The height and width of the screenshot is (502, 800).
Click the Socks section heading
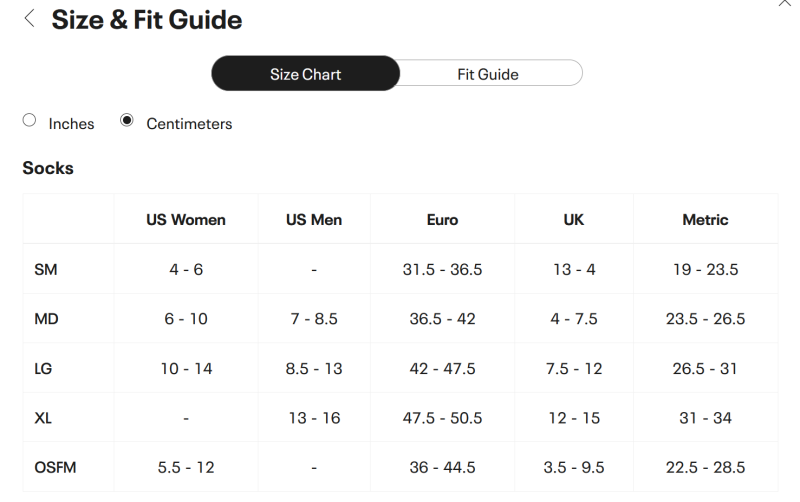click(48, 168)
